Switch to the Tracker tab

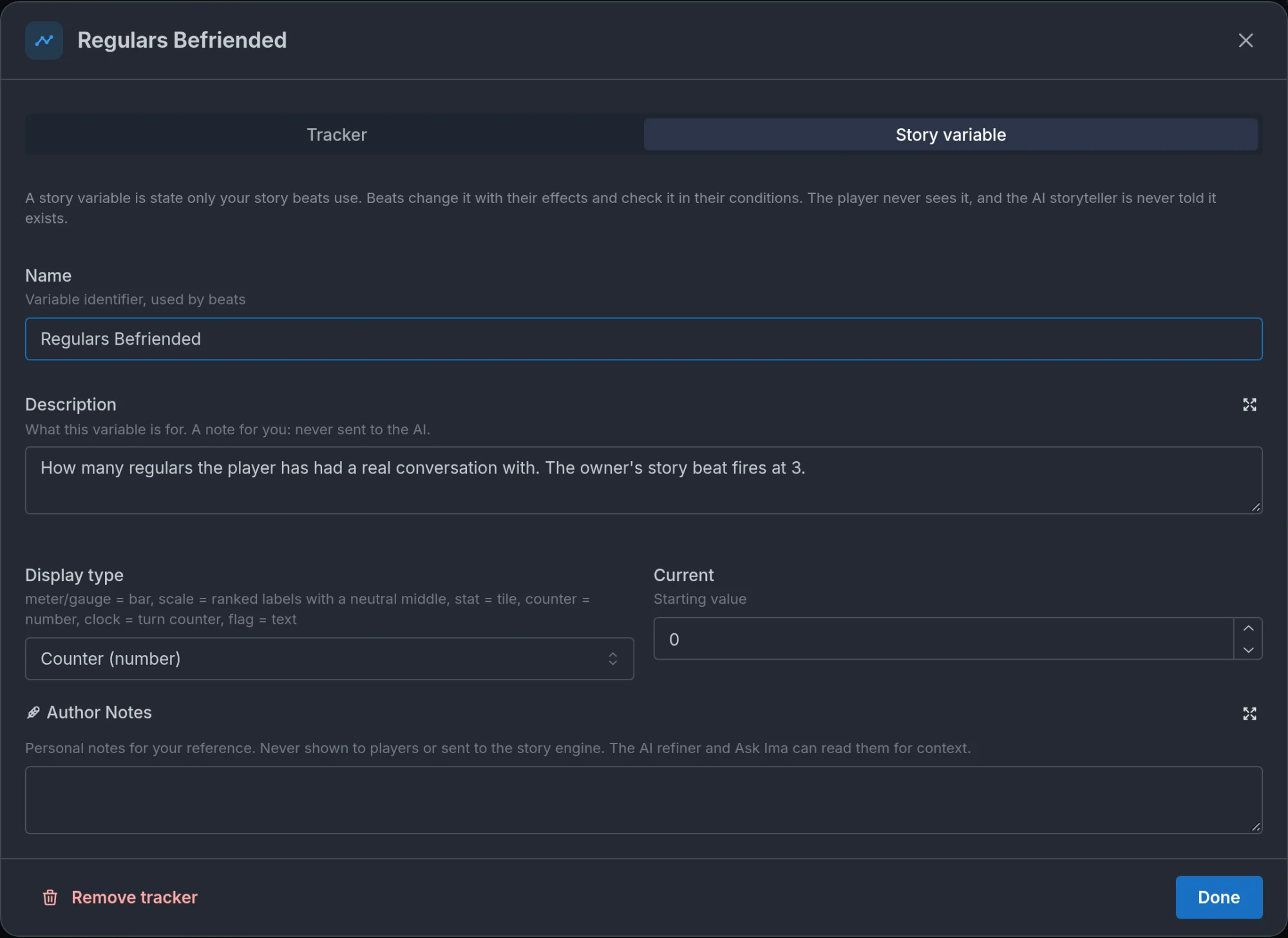[x=336, y=135]
